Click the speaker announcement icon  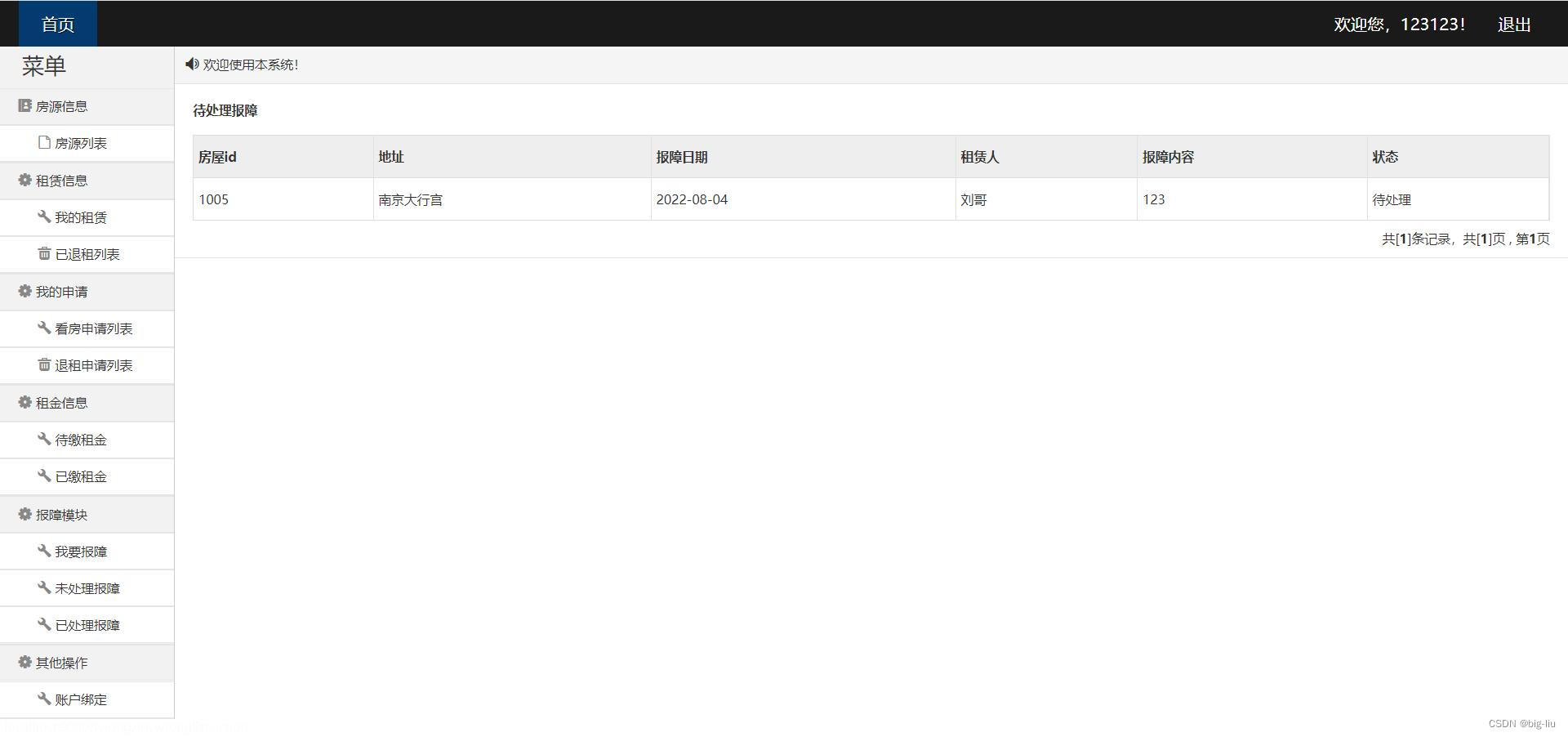192,64
